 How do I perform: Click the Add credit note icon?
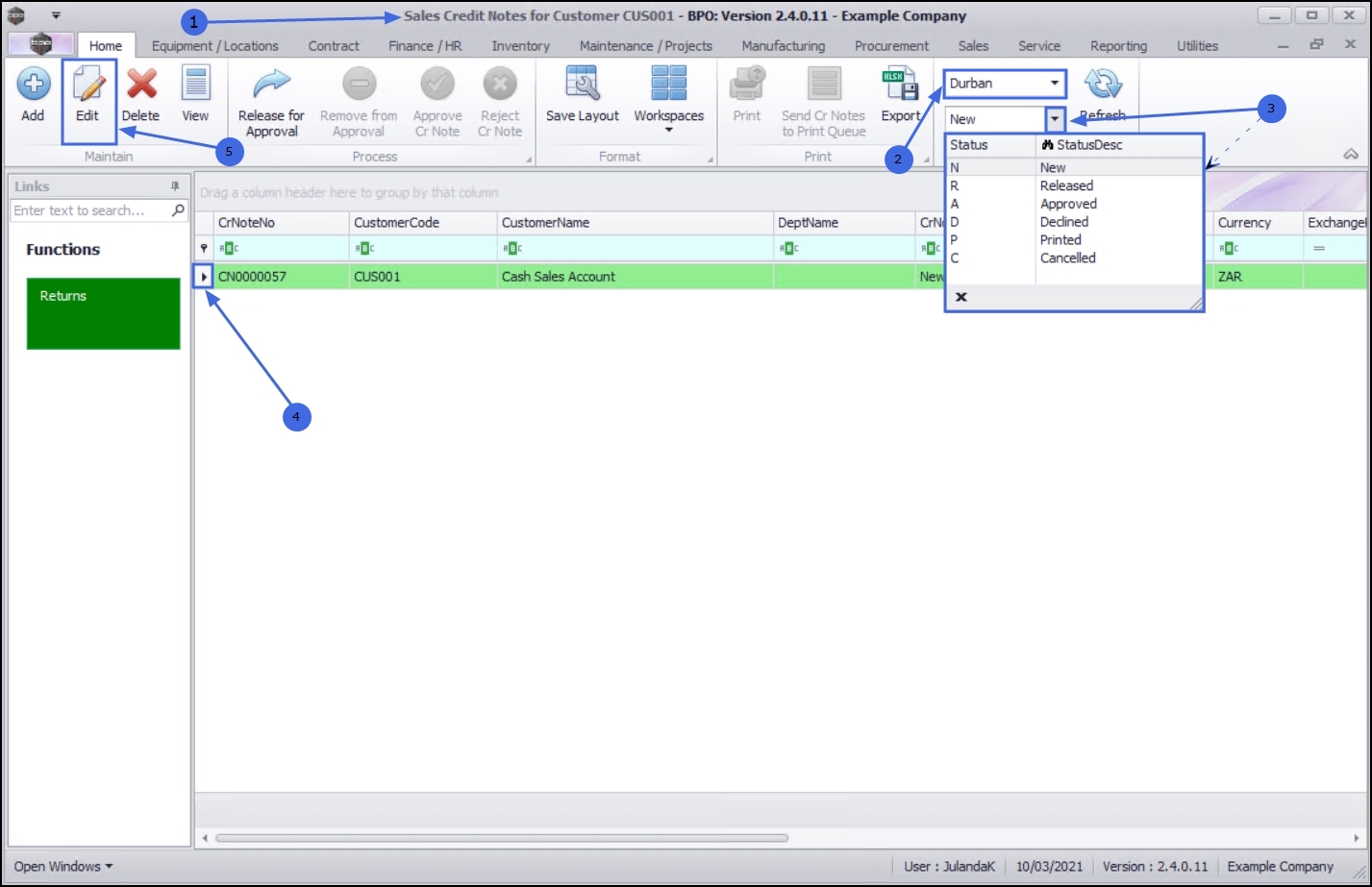pyautogui.click(x=33, y=84)
